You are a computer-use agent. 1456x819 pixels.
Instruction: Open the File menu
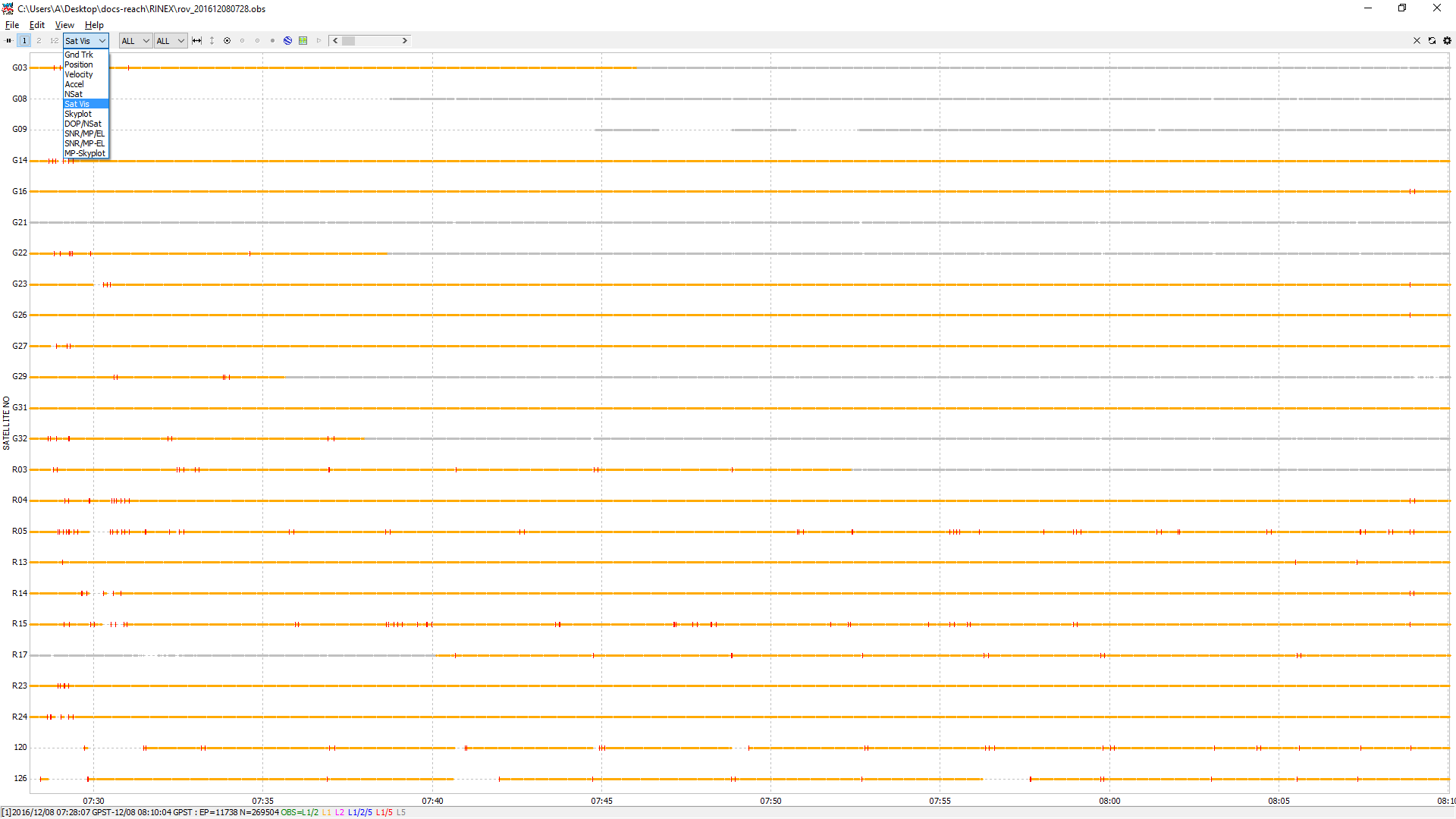(x=12, y=25)
